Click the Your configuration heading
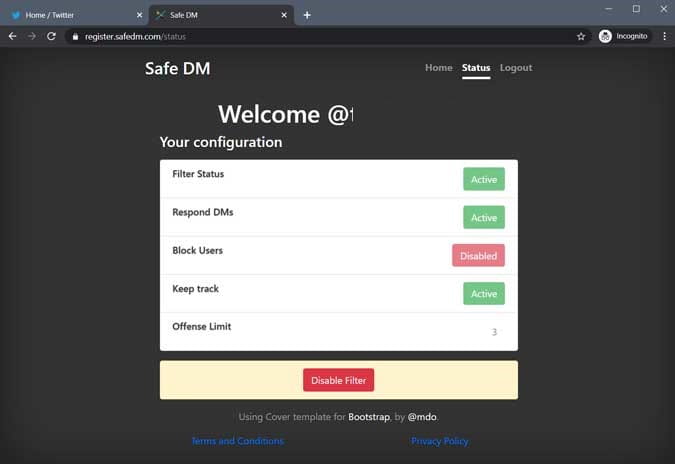The height and width of the screenshot is (464, 675). [x=221, y=142]
